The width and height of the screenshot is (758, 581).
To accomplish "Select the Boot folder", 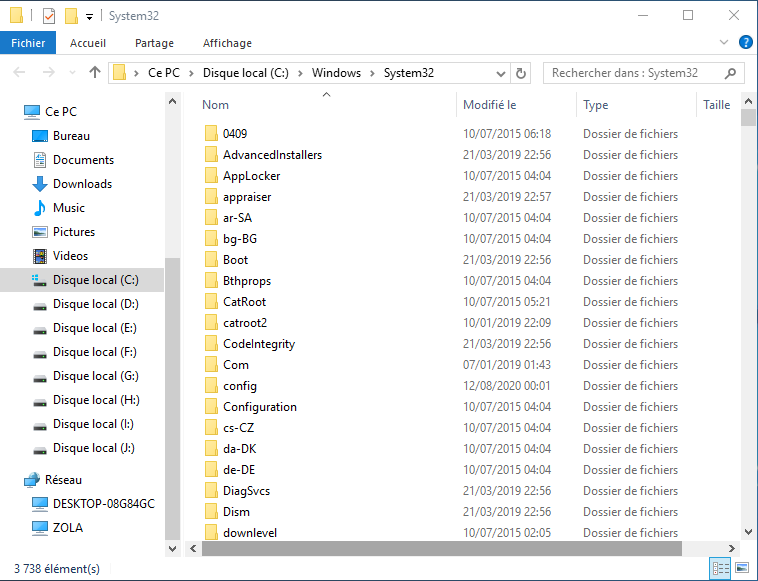I will coord(235,260).
